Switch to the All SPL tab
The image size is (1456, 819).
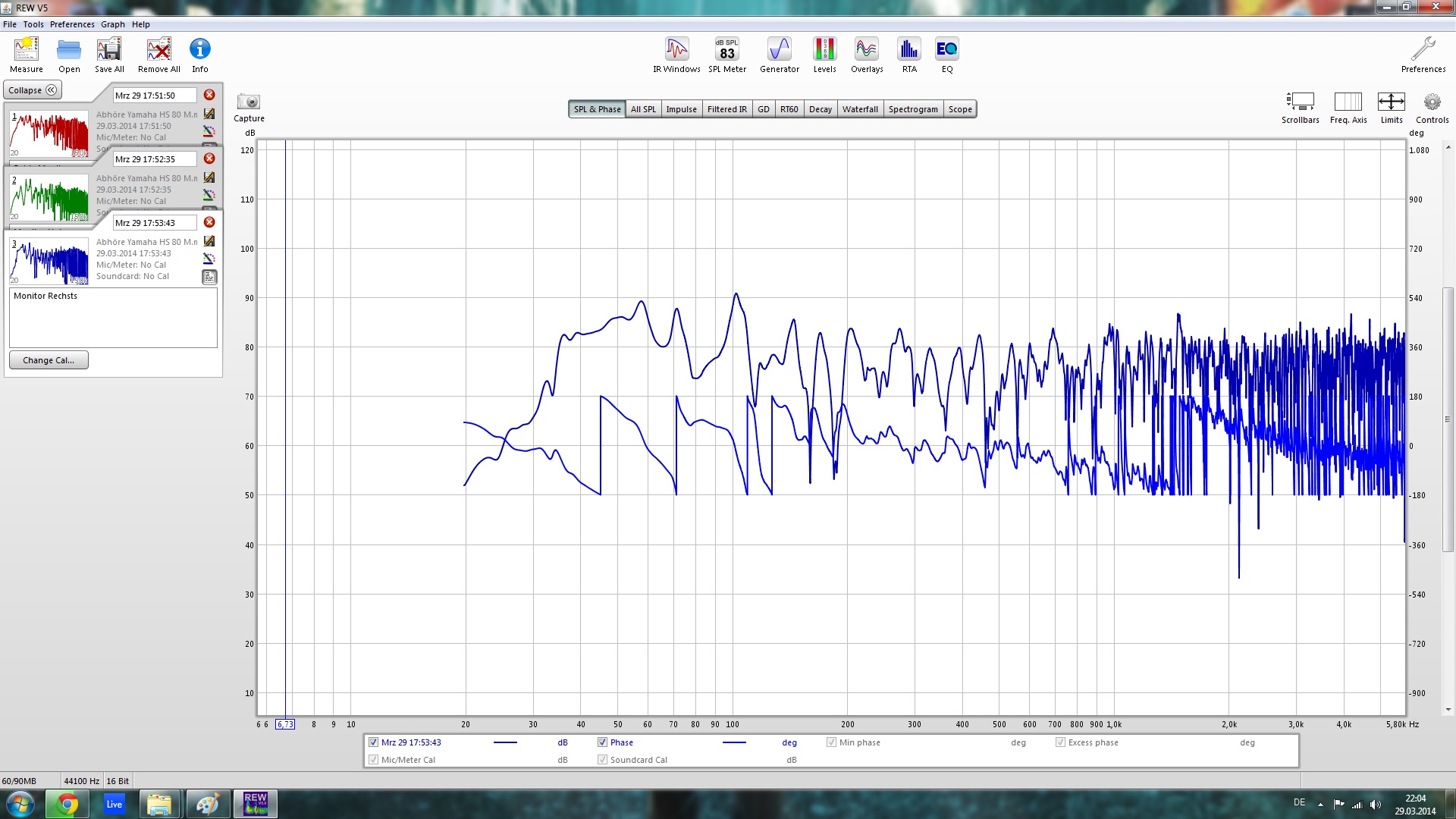(643, 109)
